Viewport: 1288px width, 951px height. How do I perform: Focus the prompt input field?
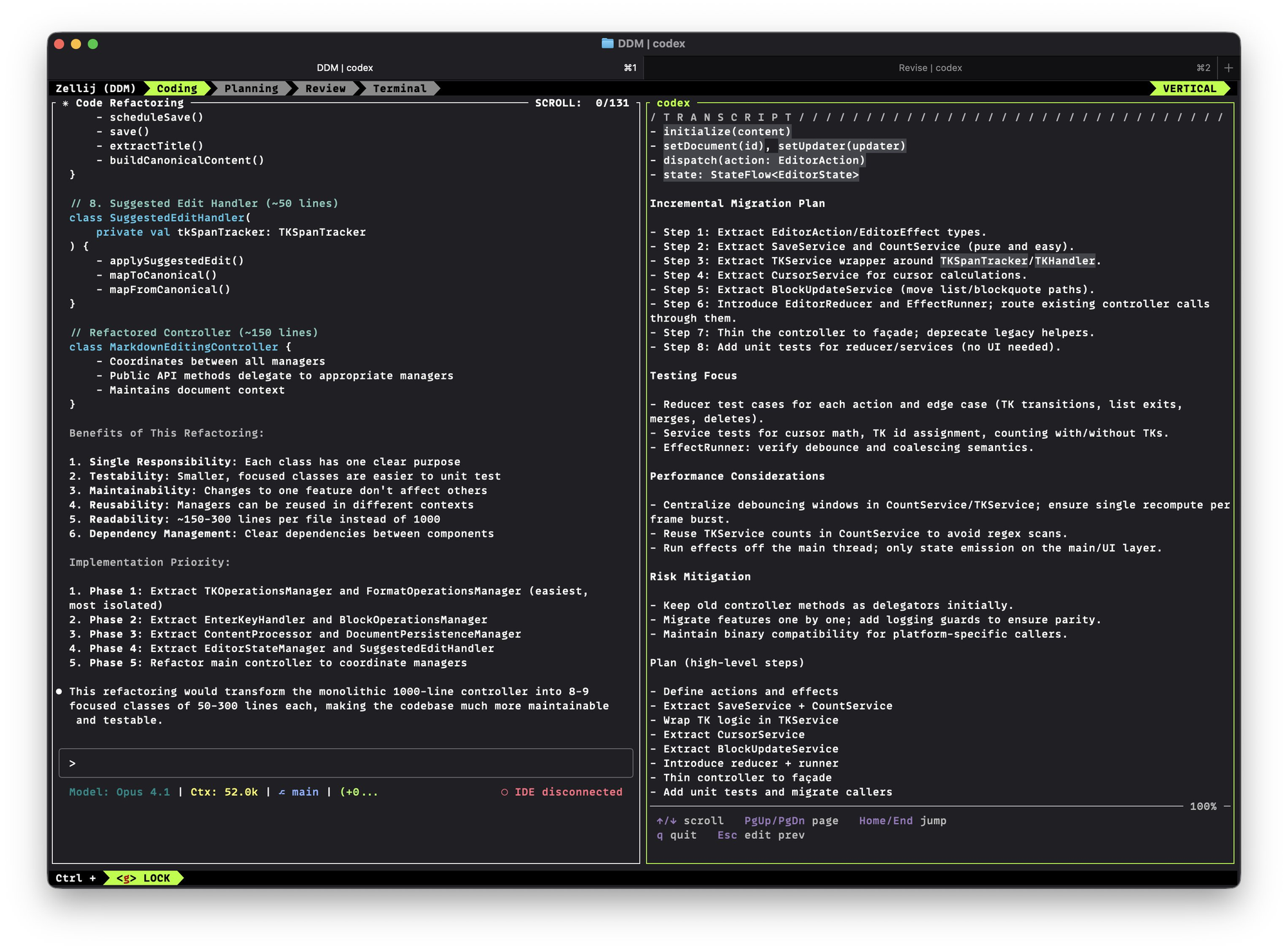tap(346, 763)
